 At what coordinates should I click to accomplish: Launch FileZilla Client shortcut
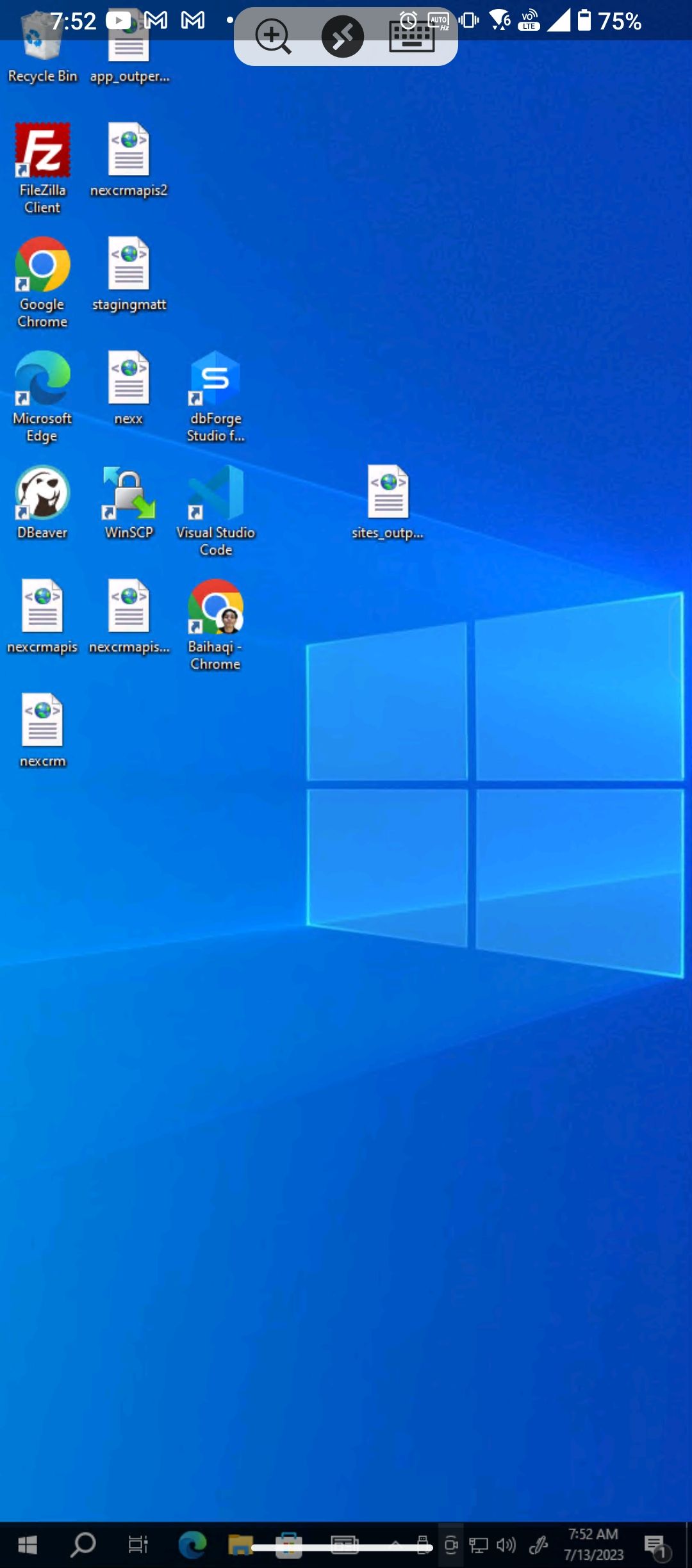pos(42,168)
